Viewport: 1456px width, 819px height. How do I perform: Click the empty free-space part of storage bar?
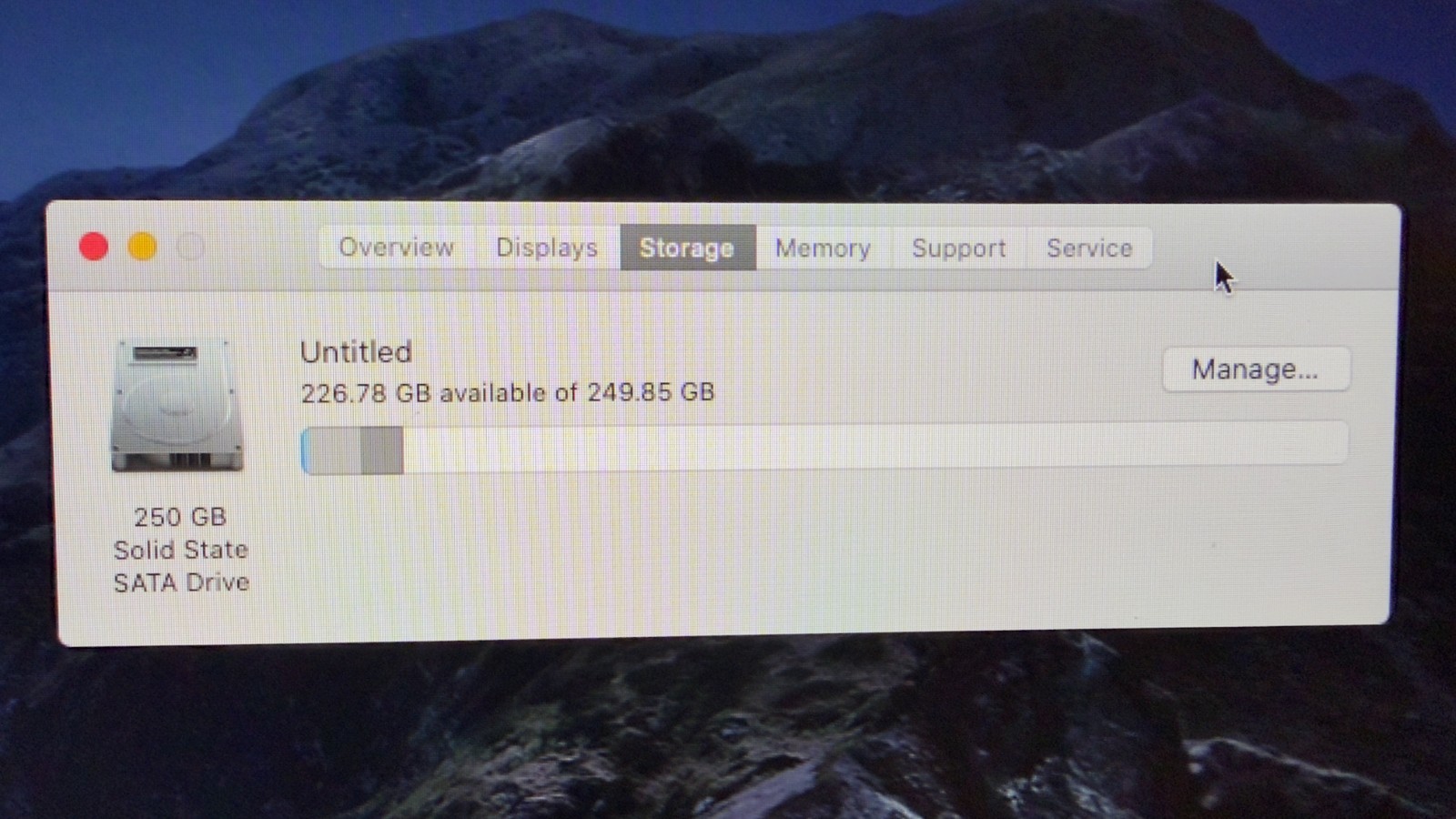tap(875, 446)
